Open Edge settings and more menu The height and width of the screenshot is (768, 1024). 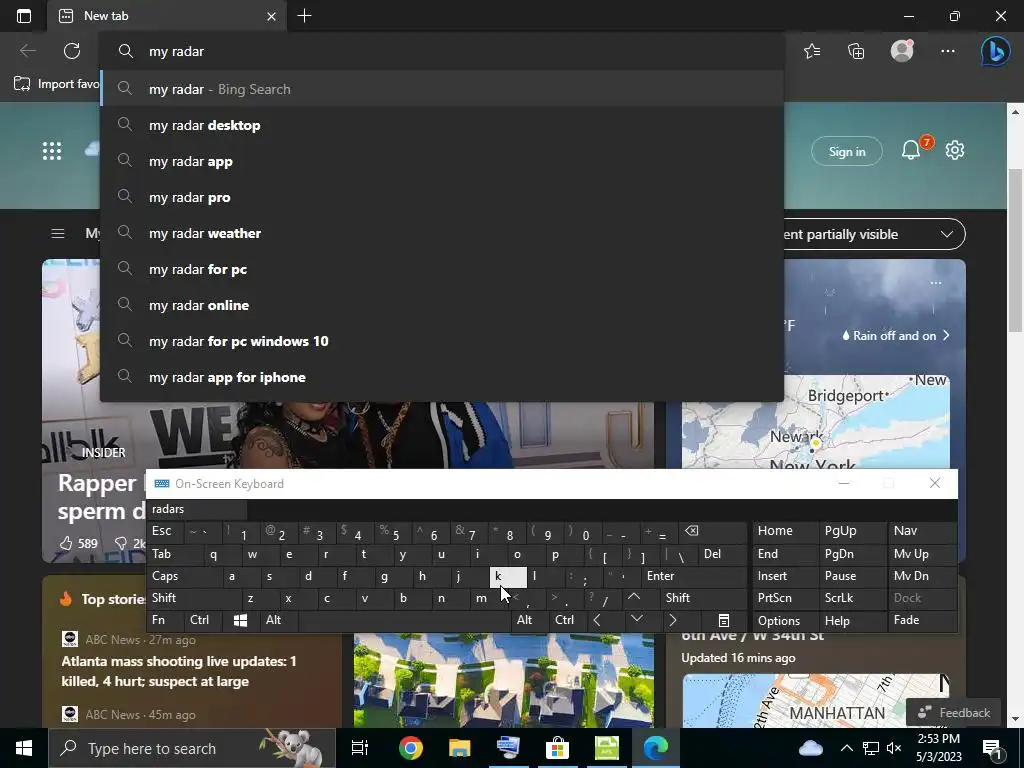948,51
